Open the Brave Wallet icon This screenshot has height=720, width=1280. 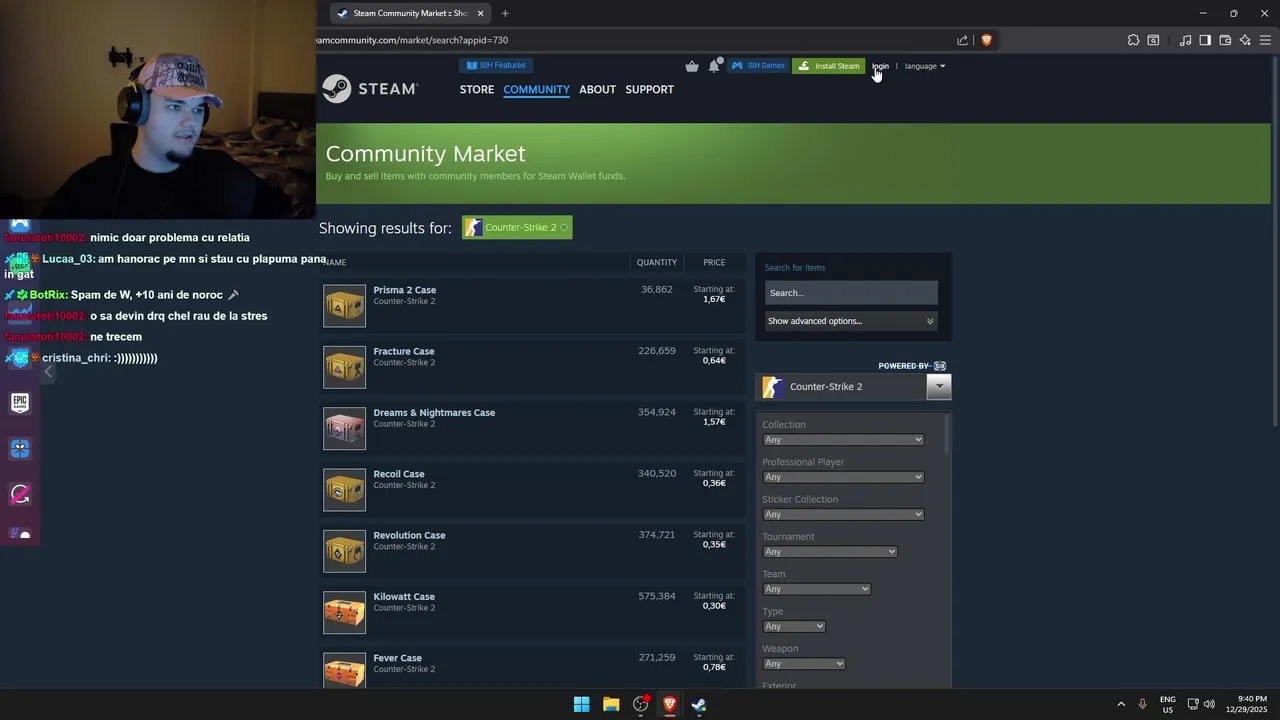pos(1225,40)
